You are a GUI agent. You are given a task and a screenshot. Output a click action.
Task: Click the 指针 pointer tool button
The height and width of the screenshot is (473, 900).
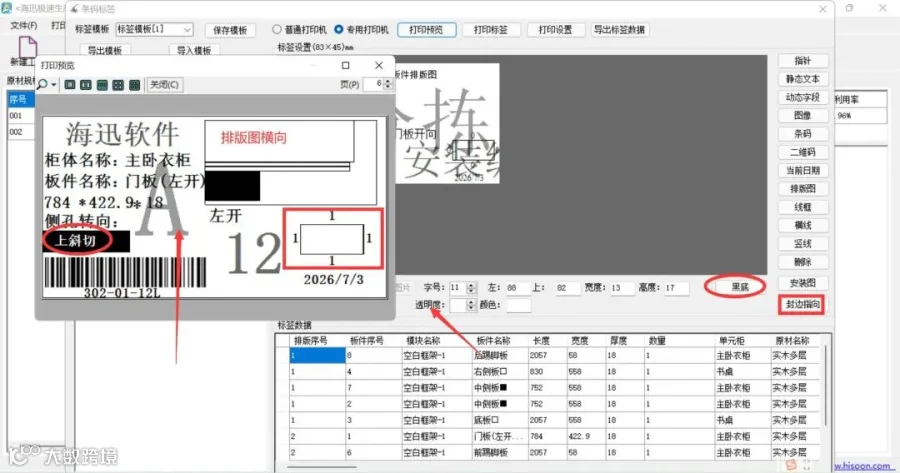tap(802, 61)
